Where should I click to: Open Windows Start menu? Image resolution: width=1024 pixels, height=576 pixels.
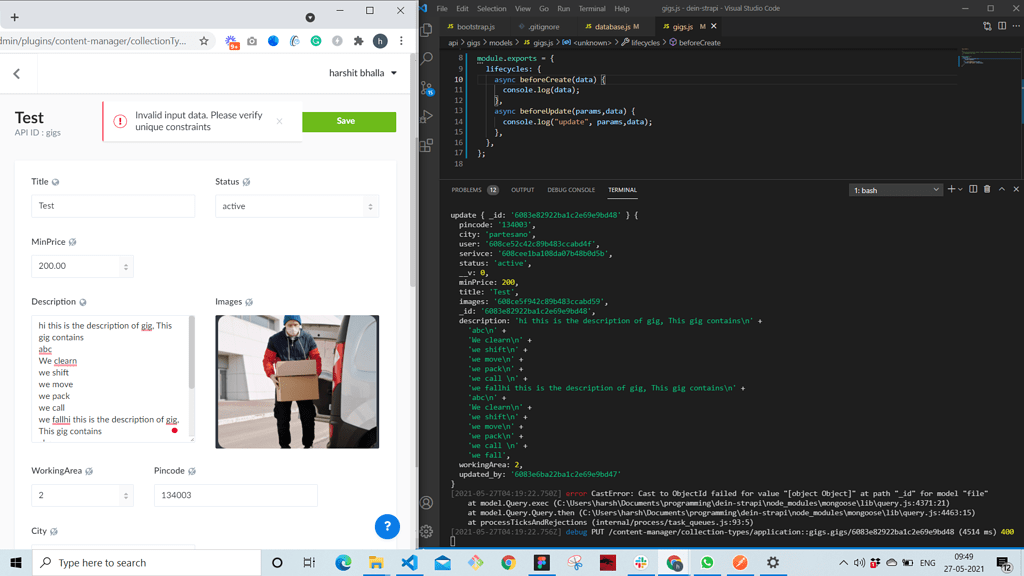pyautogui.click(x=16, y=562)
